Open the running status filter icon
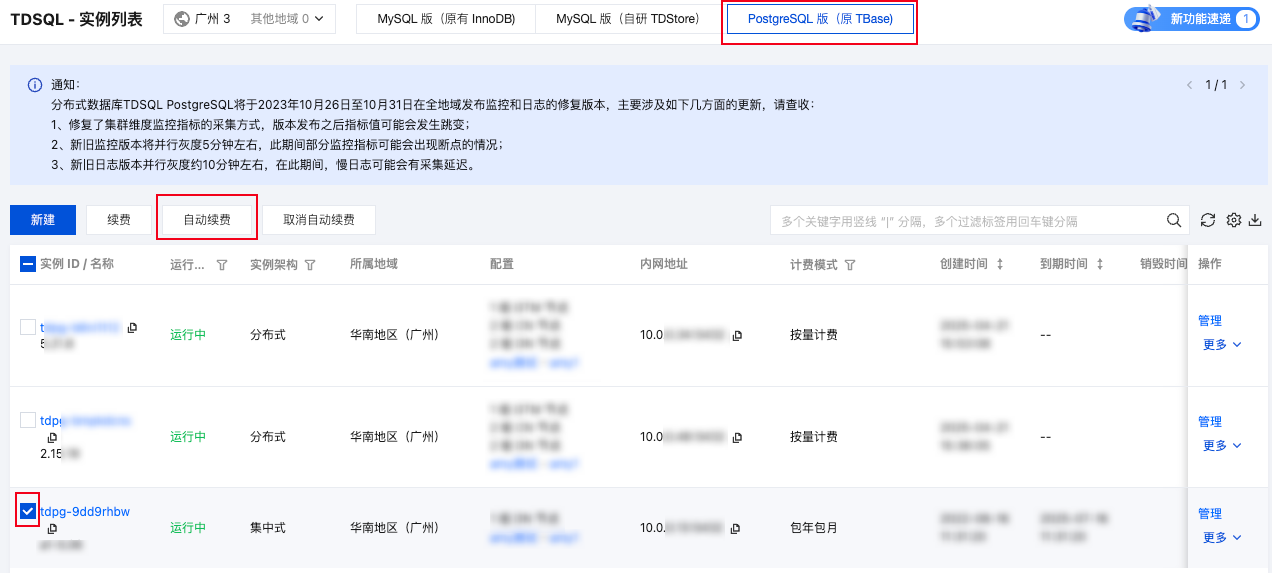Viewport: 1272px width, 573px height. click(x=222, y=265)
